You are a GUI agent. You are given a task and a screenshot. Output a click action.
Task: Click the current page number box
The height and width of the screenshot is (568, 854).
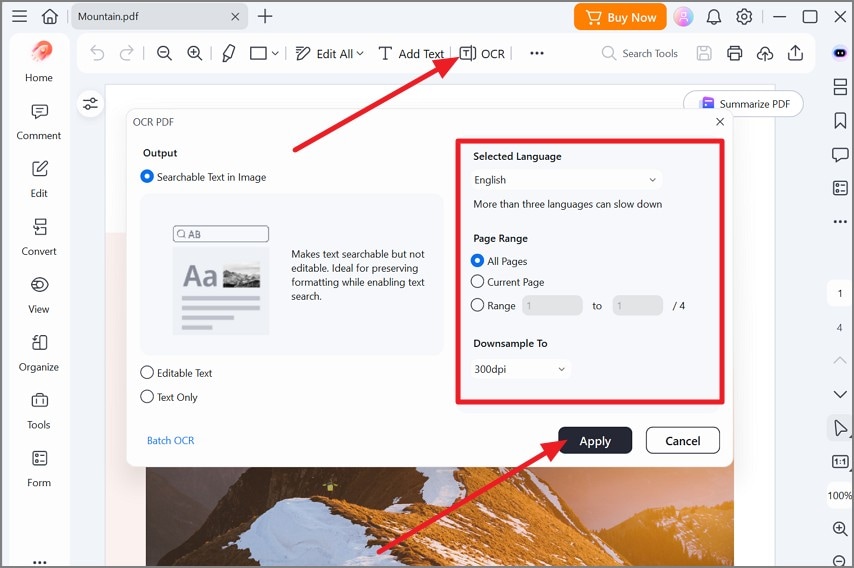click(x=839, y=294)
